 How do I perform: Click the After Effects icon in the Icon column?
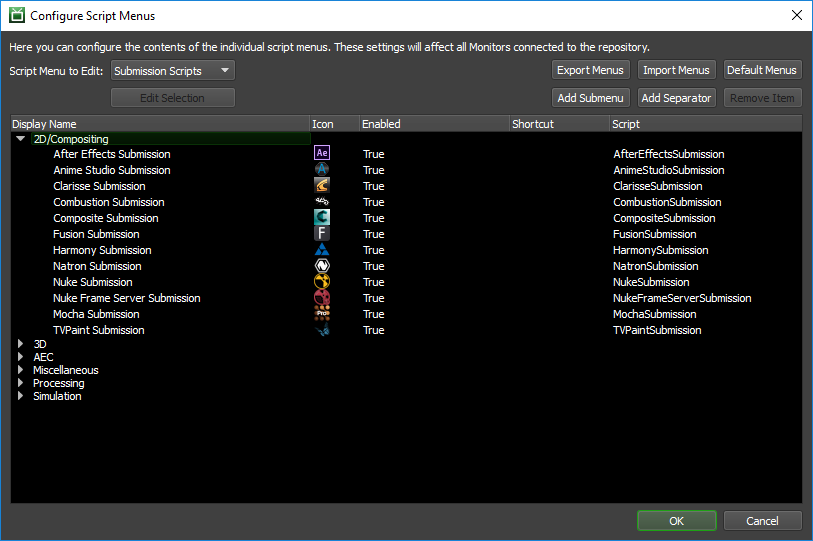pos(322,154)
